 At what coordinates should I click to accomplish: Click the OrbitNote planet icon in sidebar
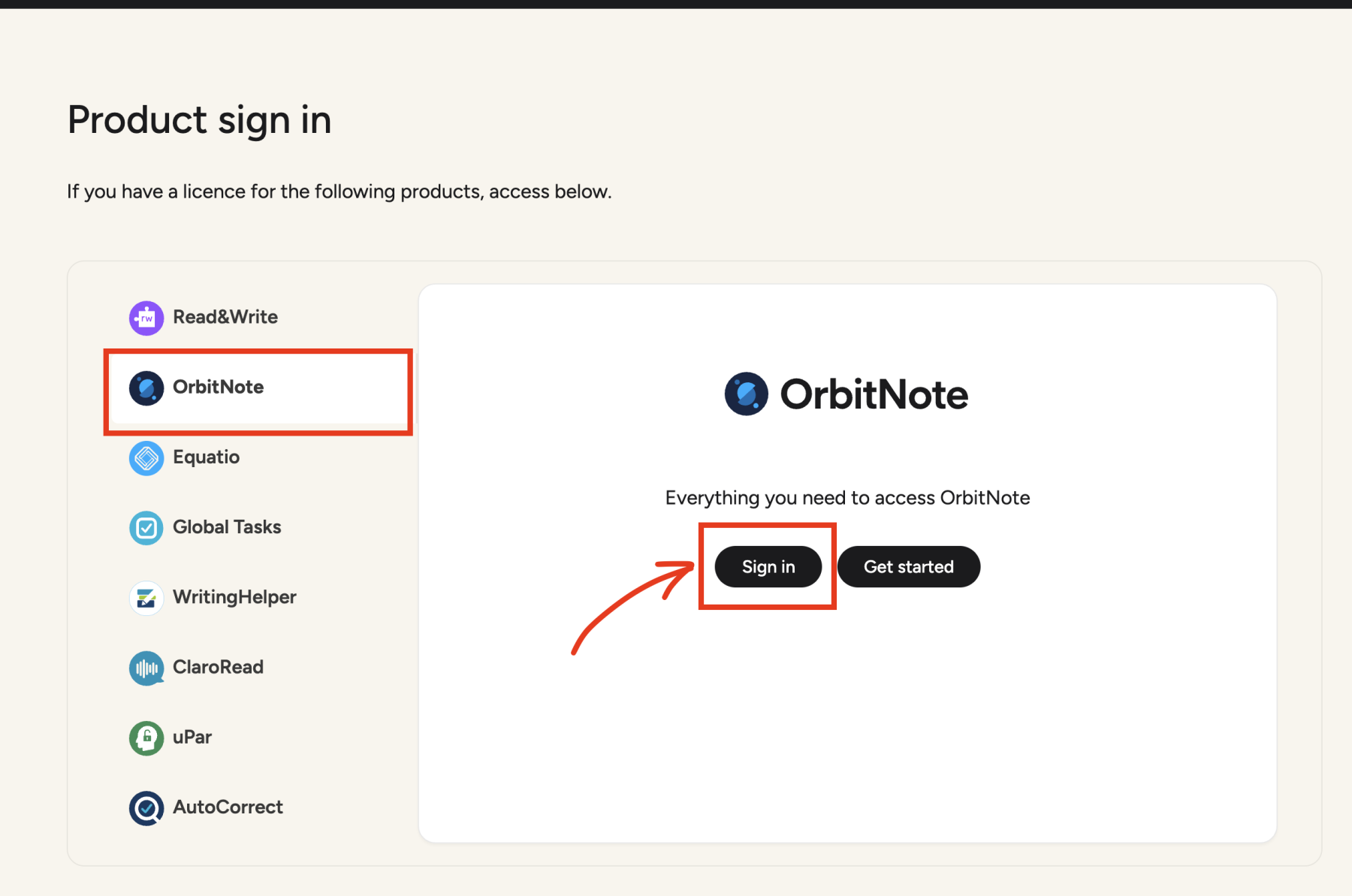point(146,388)
